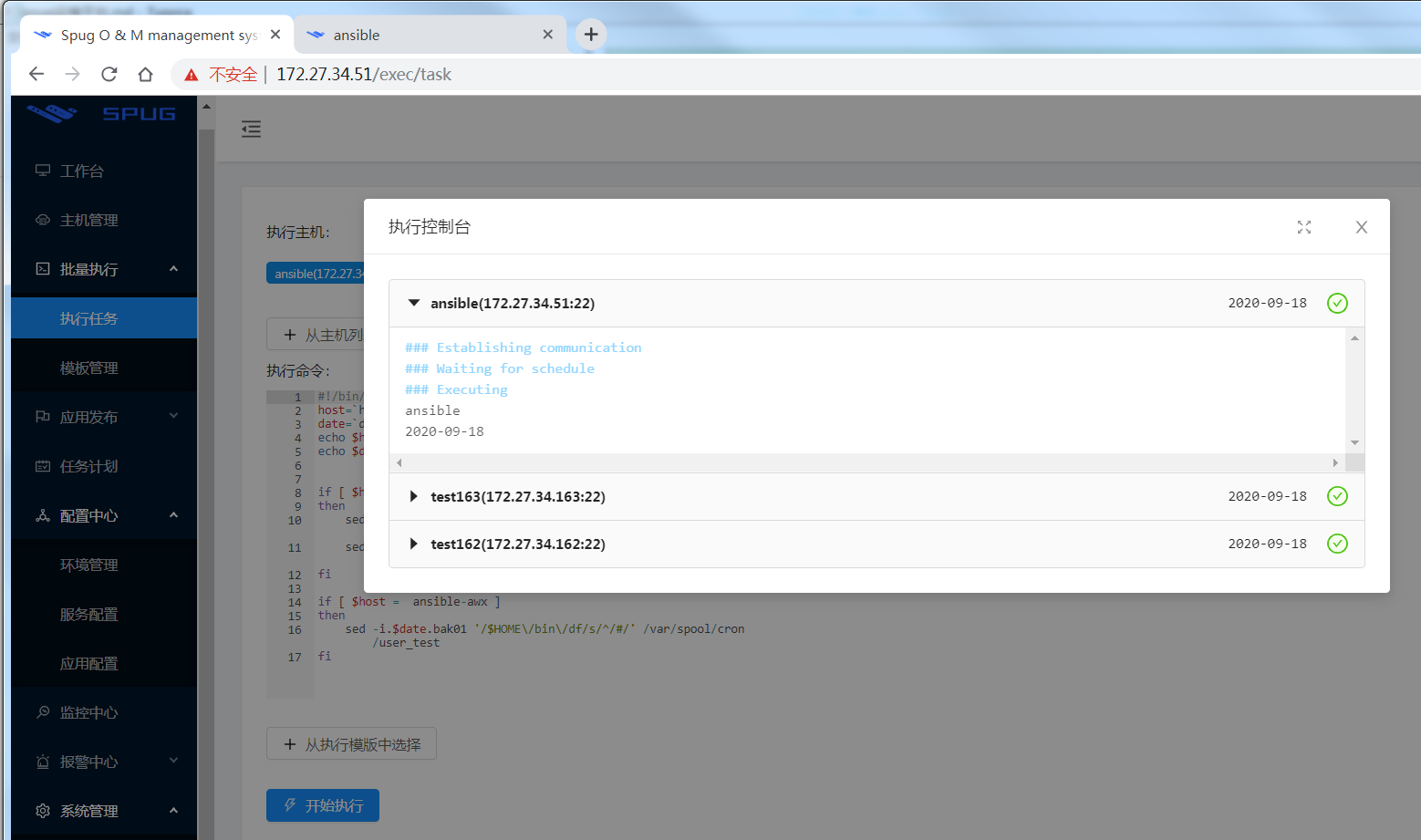Click the ansible(172.27.34 host tag
Screen dimensions: 1421x840
pyautogui.click(x=316, y=273)
